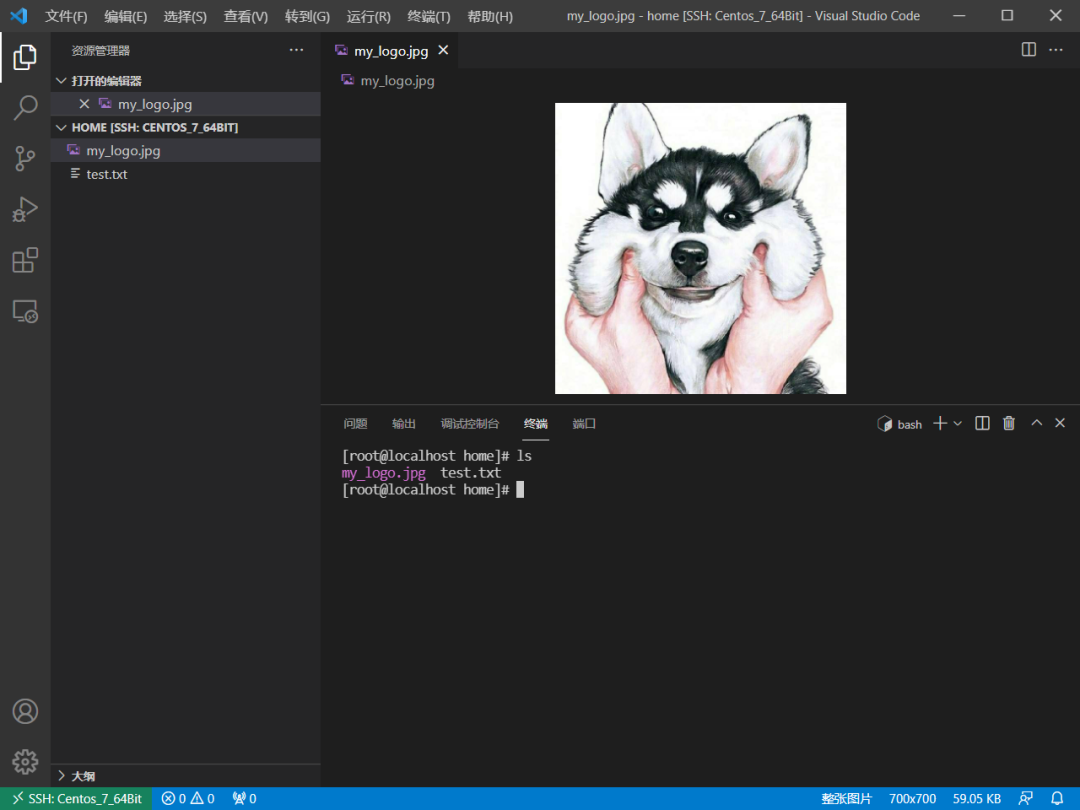This screenshot has height=810, width=1080.
Task: Open the Search view in activity bar
Action: (x=25, y=108)
